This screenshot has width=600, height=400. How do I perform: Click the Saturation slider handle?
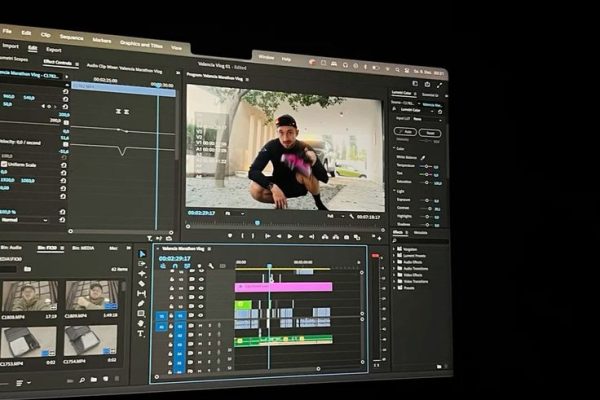point(427,183)
